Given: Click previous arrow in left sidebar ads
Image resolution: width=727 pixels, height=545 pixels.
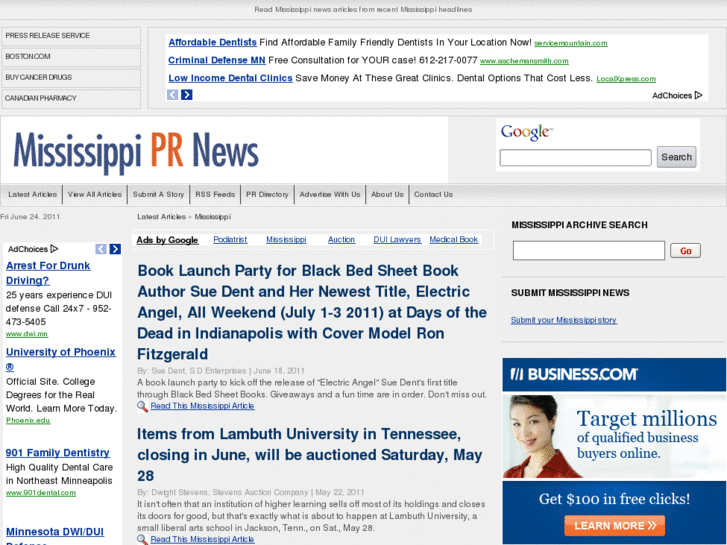Looking at the screenshot, I should pos(101,249).
